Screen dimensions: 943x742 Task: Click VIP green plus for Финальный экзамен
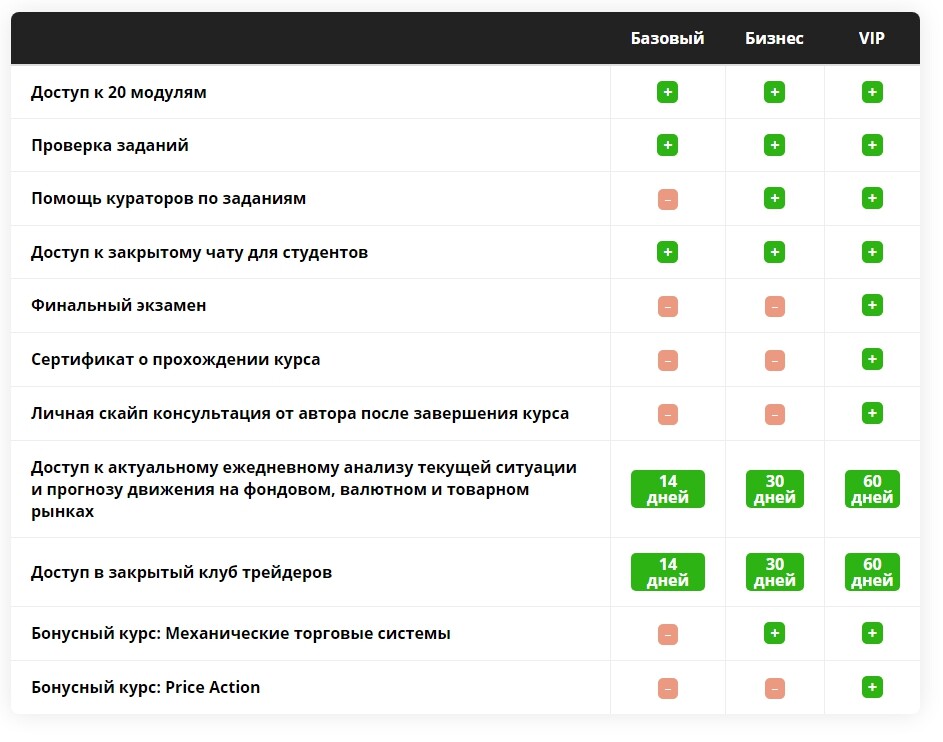coord(872,305)
